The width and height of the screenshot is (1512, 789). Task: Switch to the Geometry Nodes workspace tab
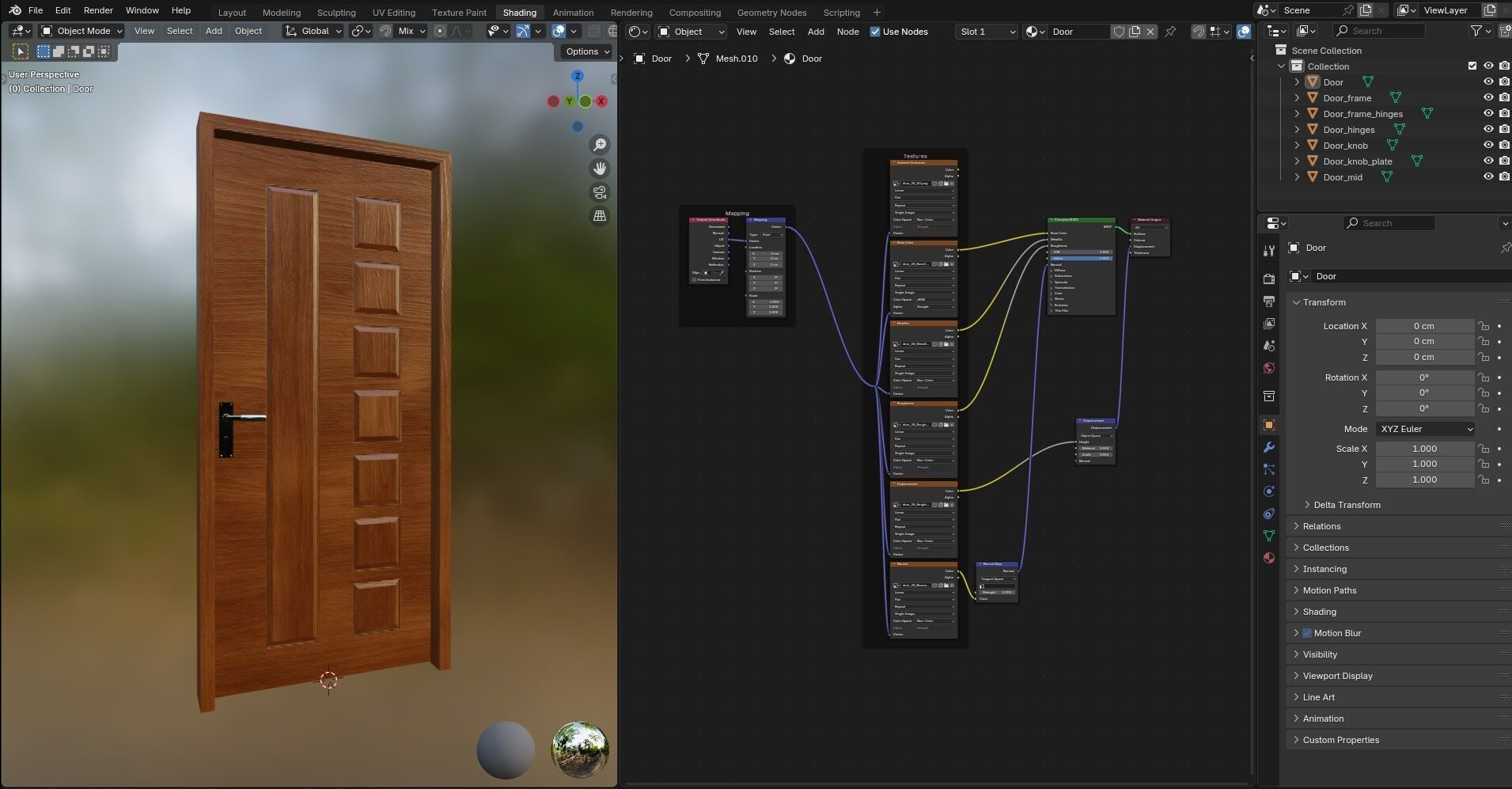click(x=771, y=13)
